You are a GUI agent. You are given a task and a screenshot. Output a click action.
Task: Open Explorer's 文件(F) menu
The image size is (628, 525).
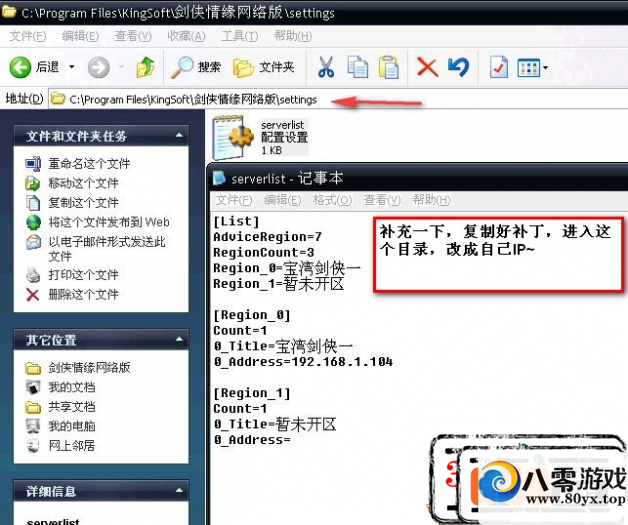coord(28,36)
